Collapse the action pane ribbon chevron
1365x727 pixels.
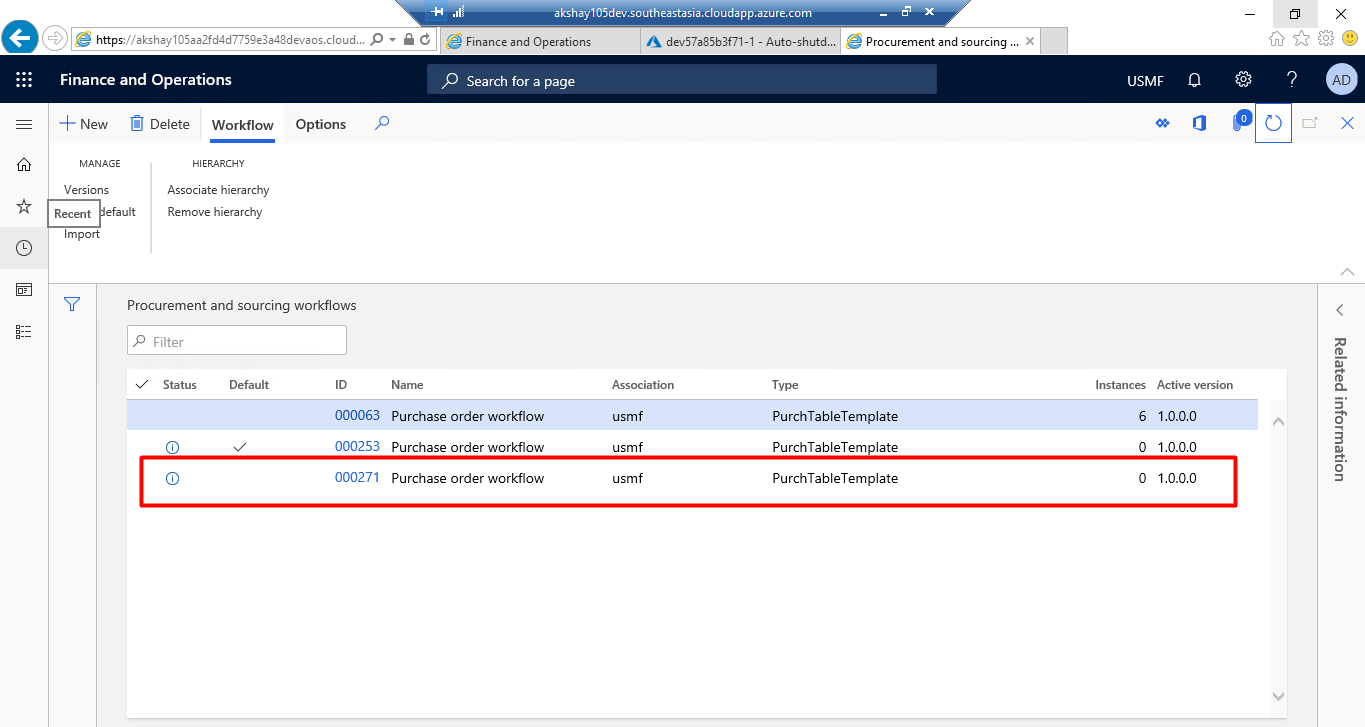point(1347,272)
